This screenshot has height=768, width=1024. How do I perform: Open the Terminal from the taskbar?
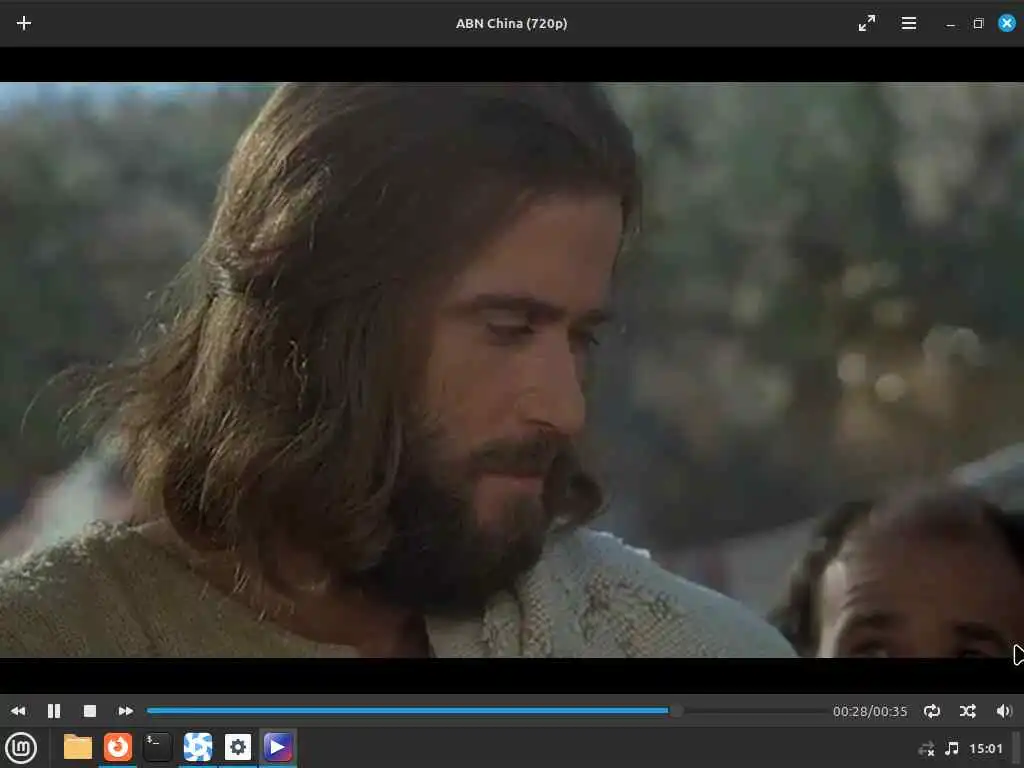(x=157, y=747)
